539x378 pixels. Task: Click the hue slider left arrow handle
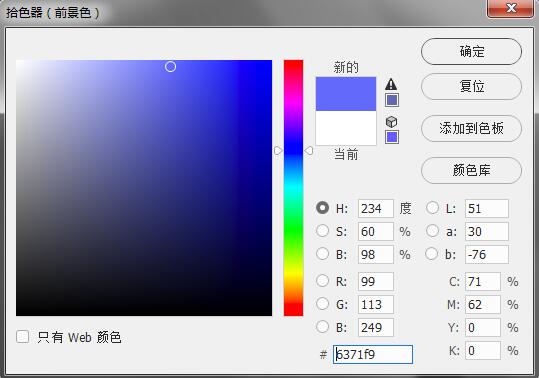[278, 151]
